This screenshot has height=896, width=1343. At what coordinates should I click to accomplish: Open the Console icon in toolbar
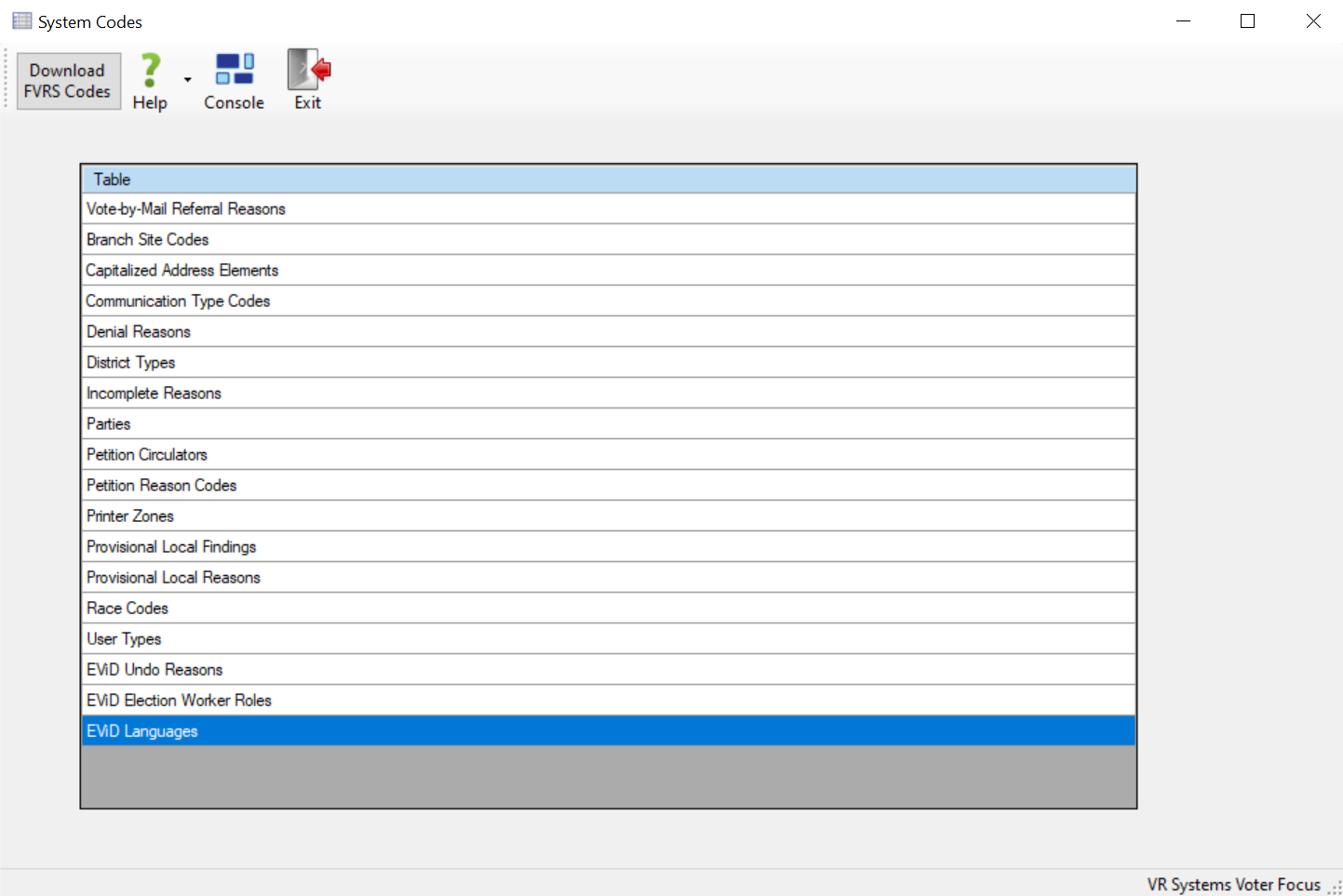click(235, 70)
